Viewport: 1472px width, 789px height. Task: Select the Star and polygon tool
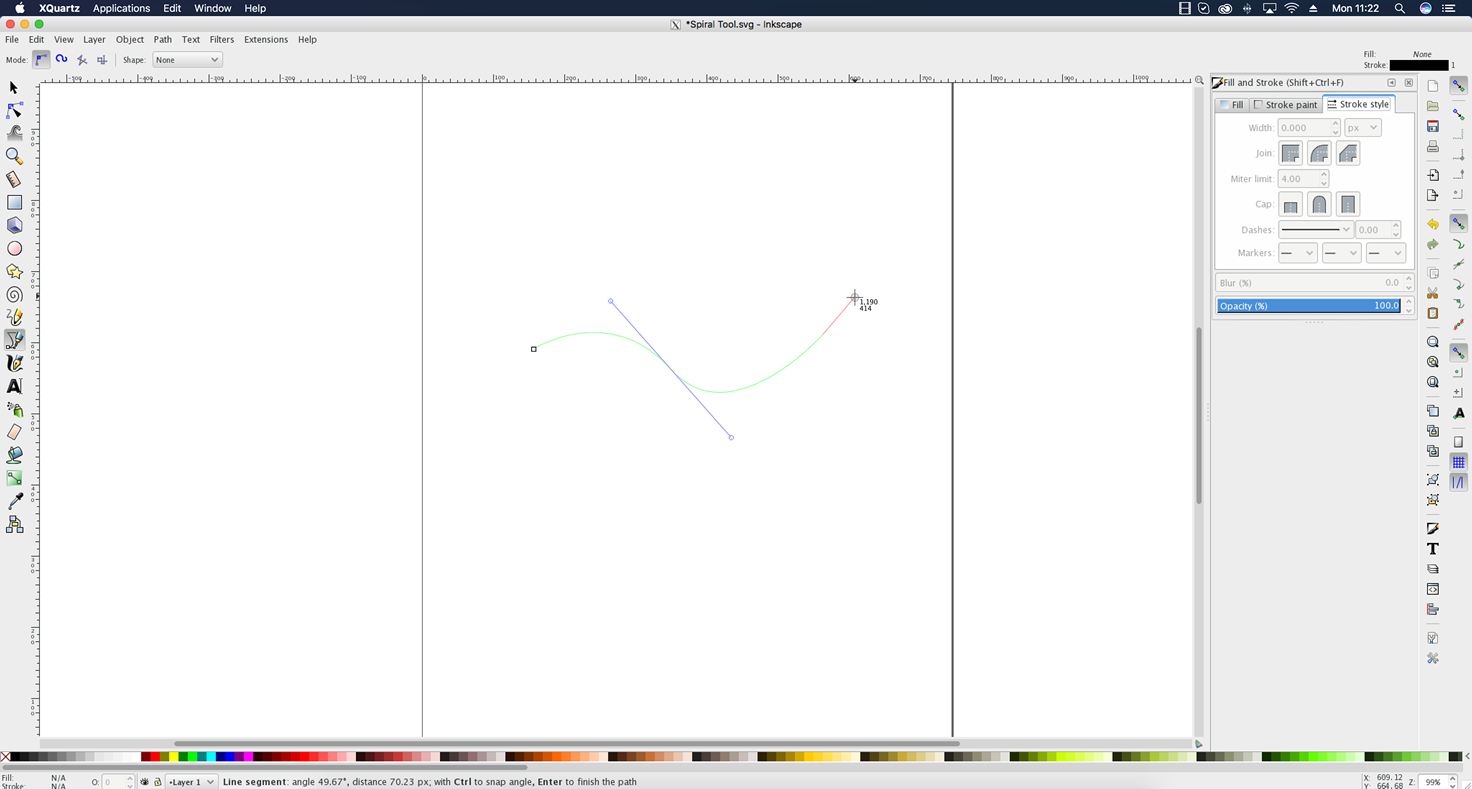pos(14,272)
